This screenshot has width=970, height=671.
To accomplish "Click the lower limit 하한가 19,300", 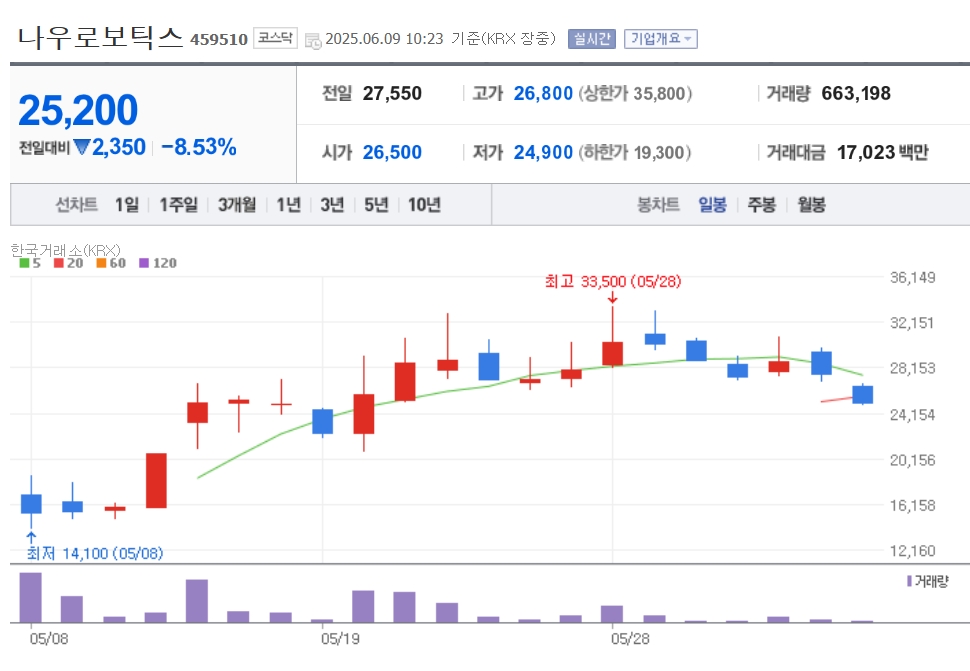I will pyautogui.click(x=635, y=152).
